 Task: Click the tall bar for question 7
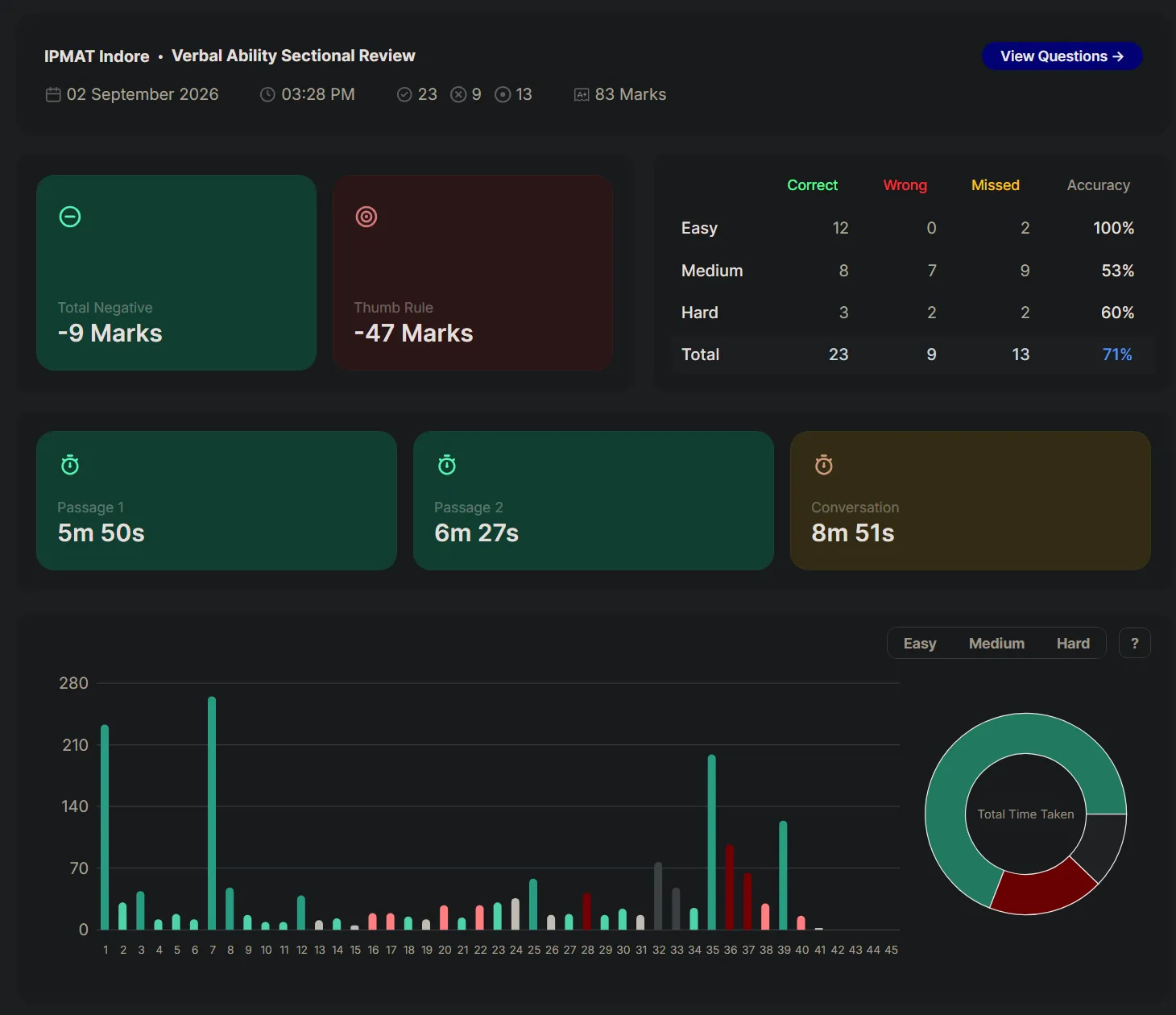[x=212, y=813]
